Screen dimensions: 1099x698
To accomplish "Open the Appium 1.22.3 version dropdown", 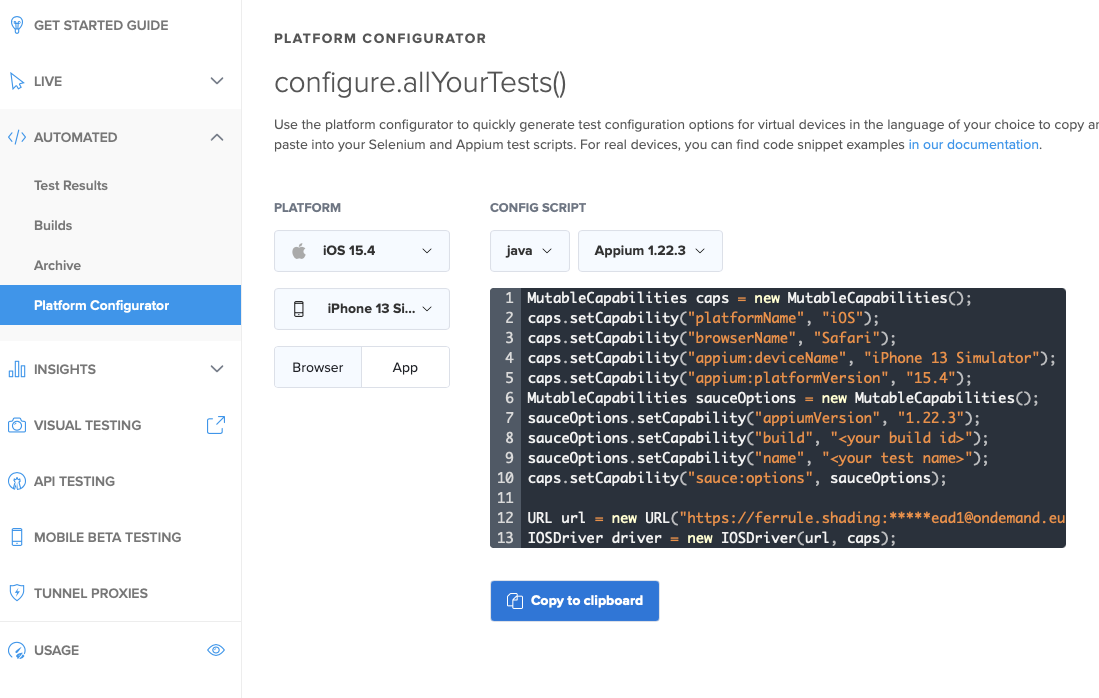I will point(650,251).
